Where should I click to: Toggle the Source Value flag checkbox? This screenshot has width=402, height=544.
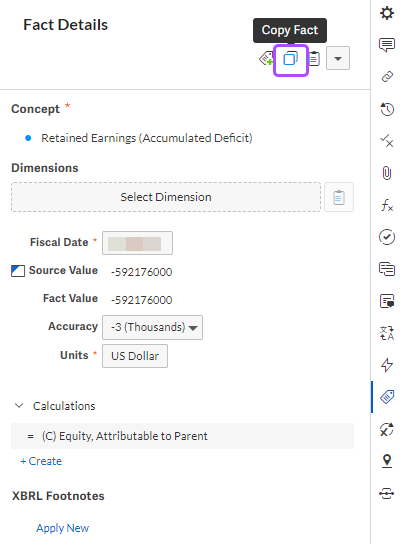coord(18,271)
